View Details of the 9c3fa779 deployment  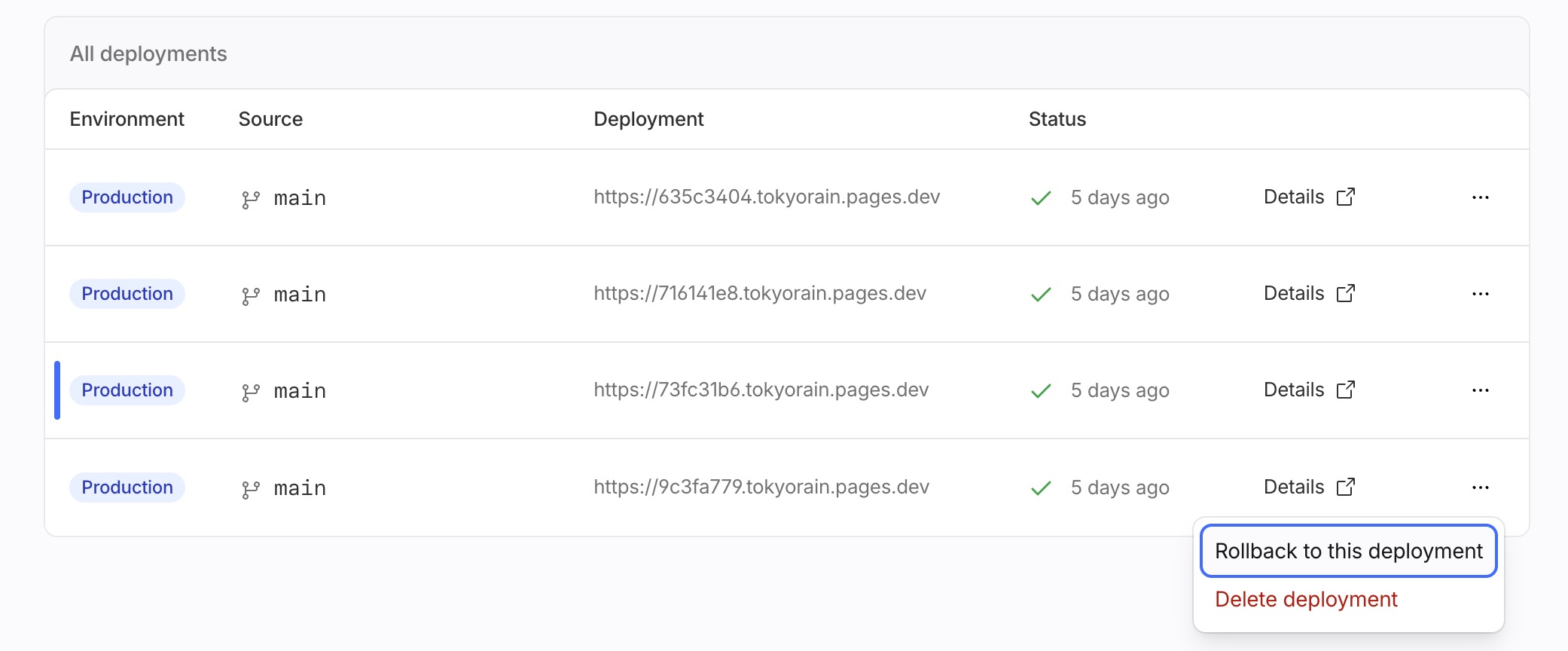pos(1294,487)
